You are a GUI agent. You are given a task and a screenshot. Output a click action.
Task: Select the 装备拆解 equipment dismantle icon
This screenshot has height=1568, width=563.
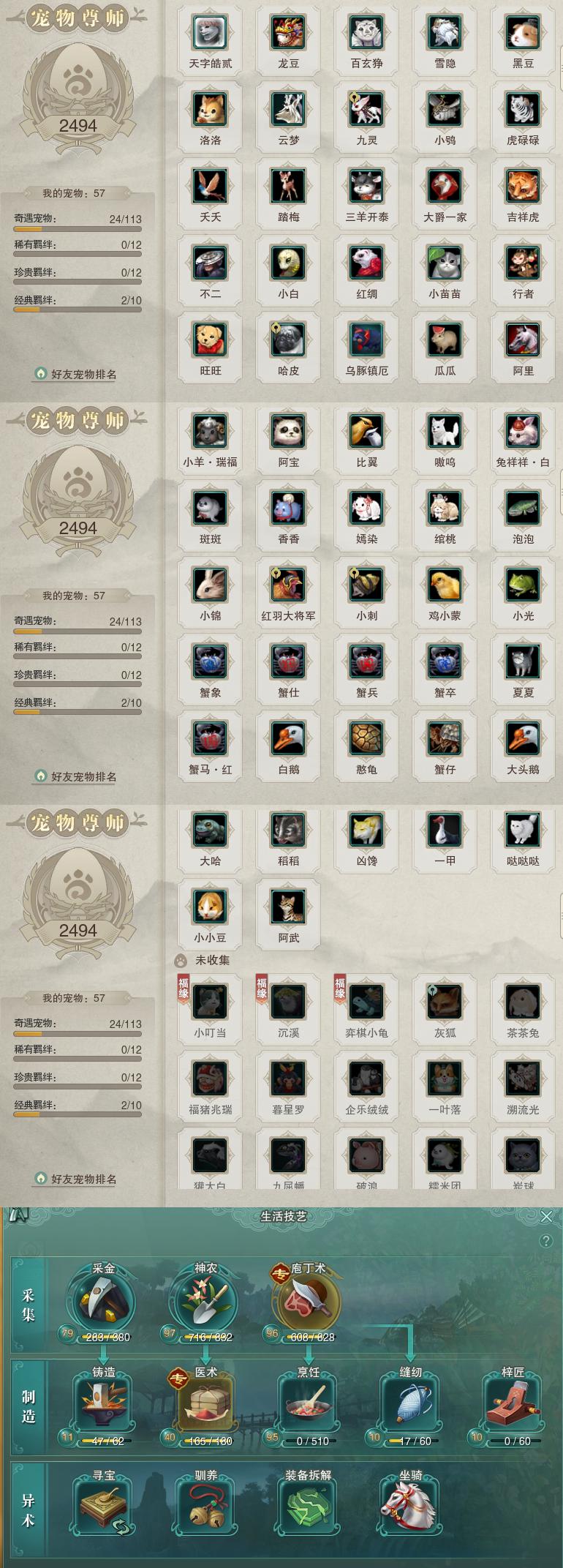(308, 1507)
